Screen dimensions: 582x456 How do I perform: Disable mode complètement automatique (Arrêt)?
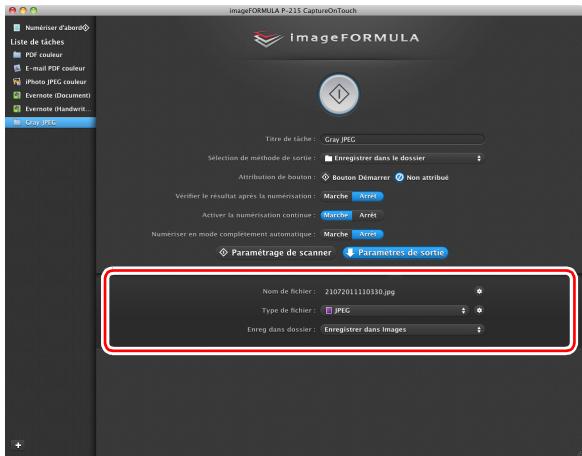[x=367, y=234]
